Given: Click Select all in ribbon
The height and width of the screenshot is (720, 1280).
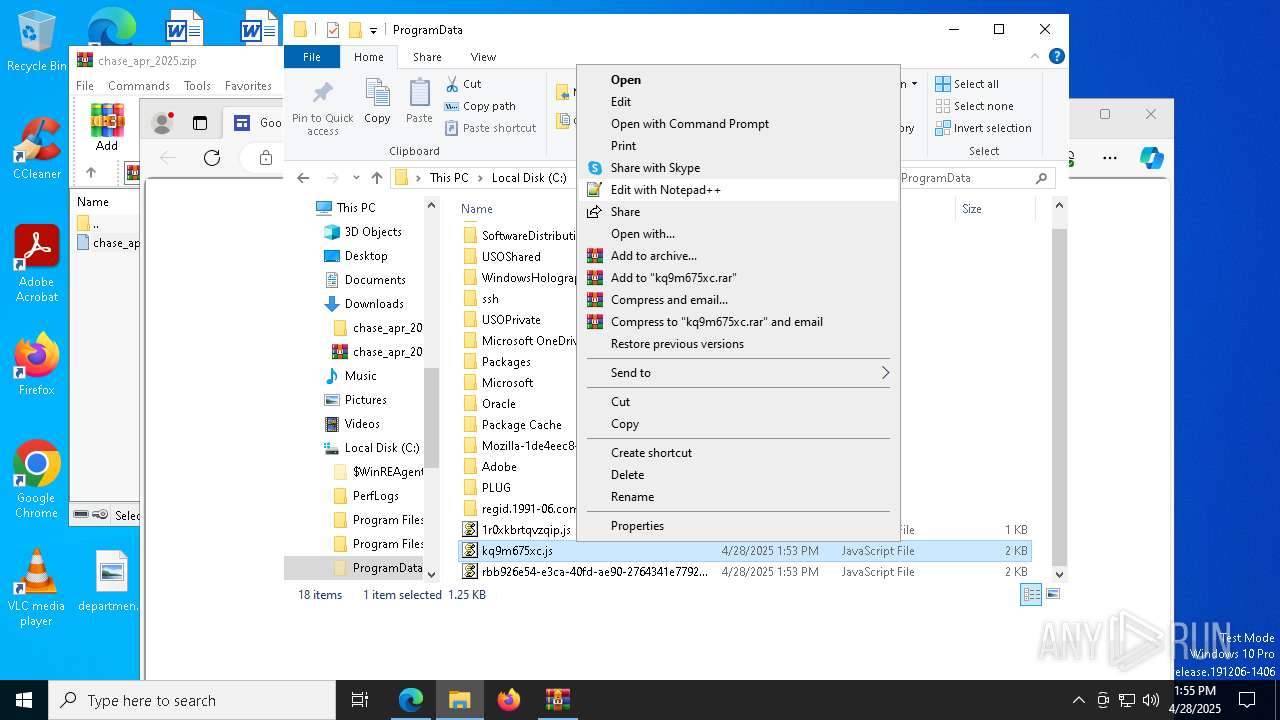Looking at the screenshot, I should click(x=967, y=84).
